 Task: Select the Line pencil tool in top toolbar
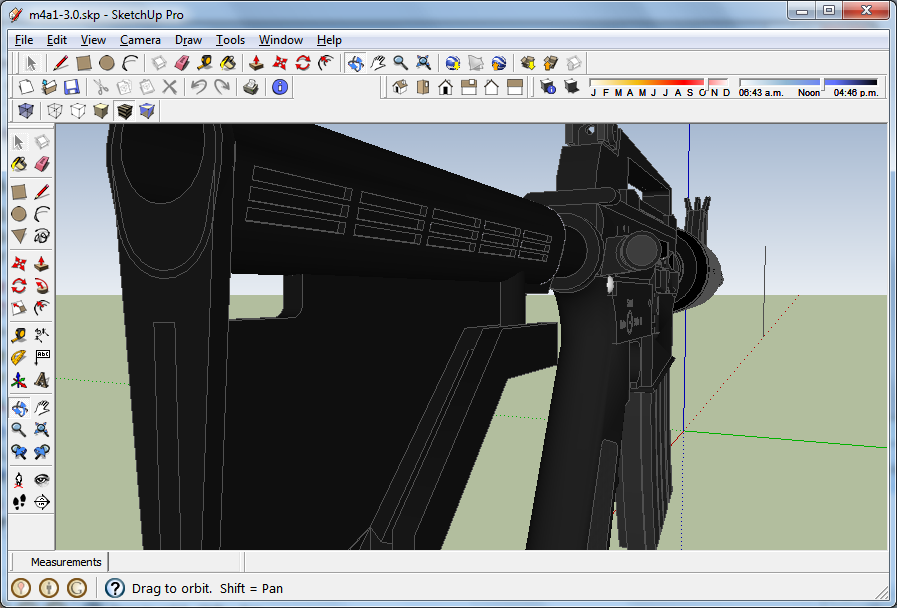61,63
